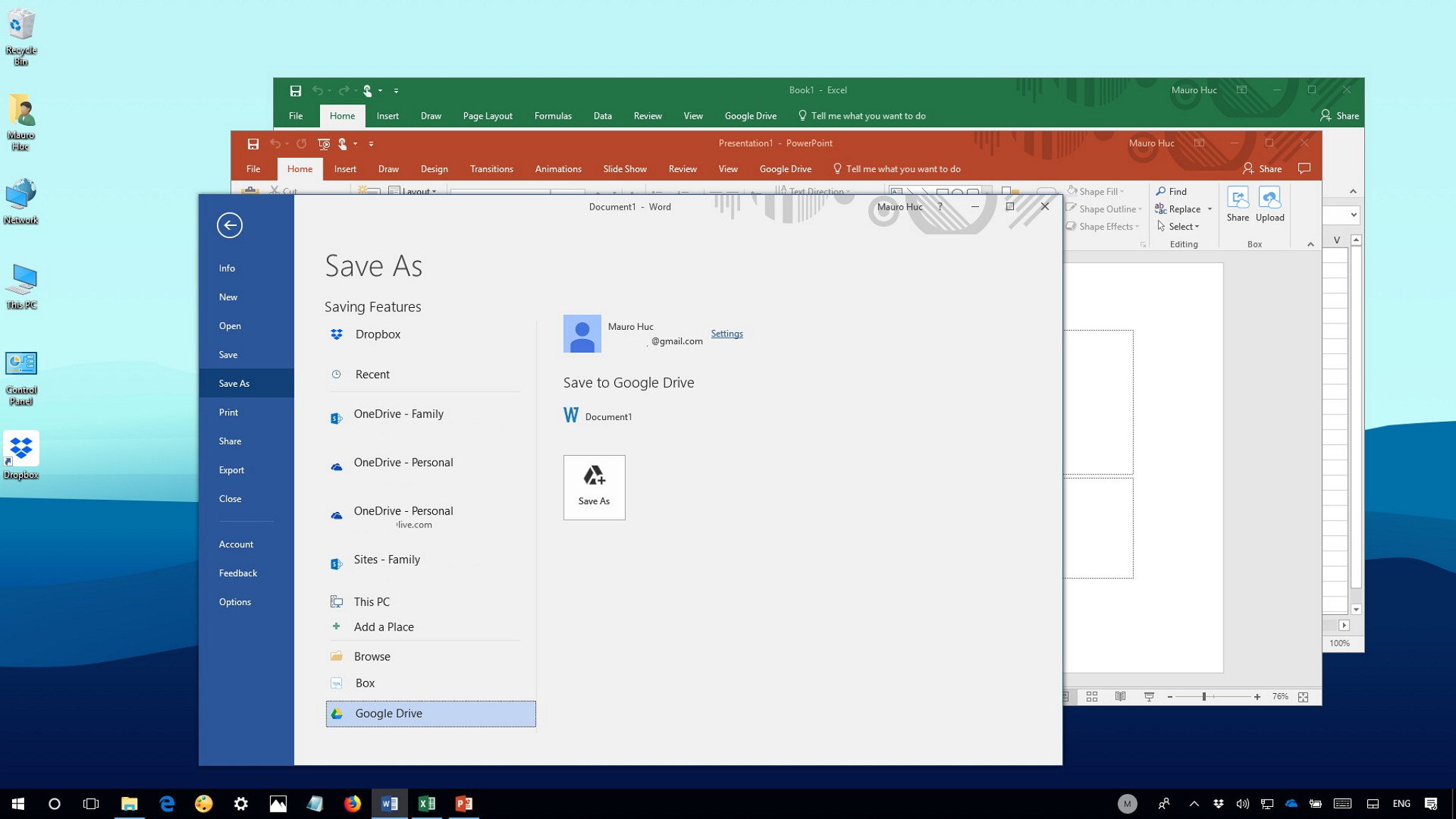
Task: Open the Open page in Word backstage
Action: pos(246,326)
